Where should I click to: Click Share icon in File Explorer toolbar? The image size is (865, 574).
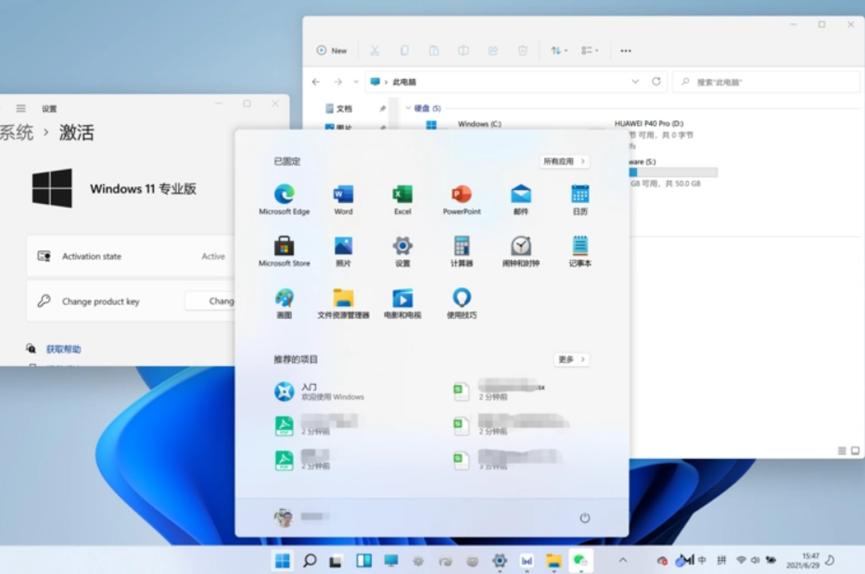pyautogui.click(x=493, y=51)
